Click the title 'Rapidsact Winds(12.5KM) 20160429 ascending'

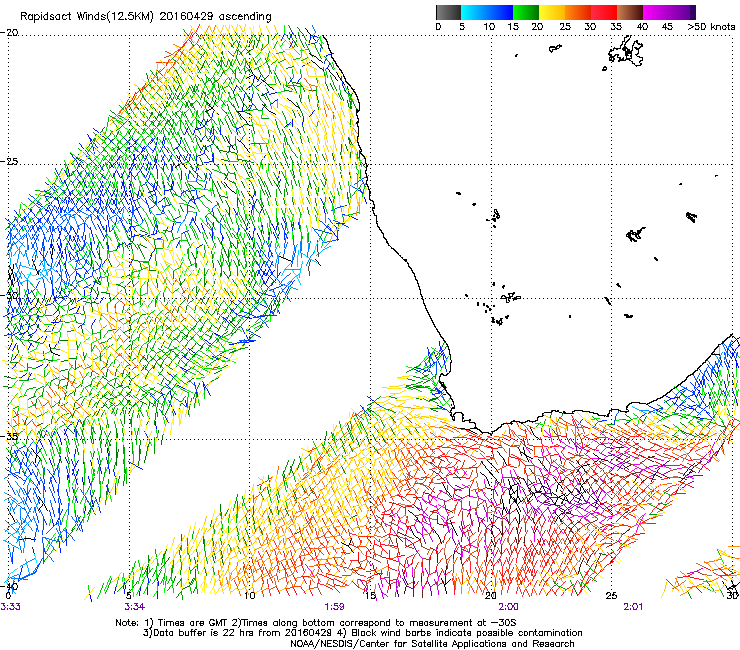[146, 17]
